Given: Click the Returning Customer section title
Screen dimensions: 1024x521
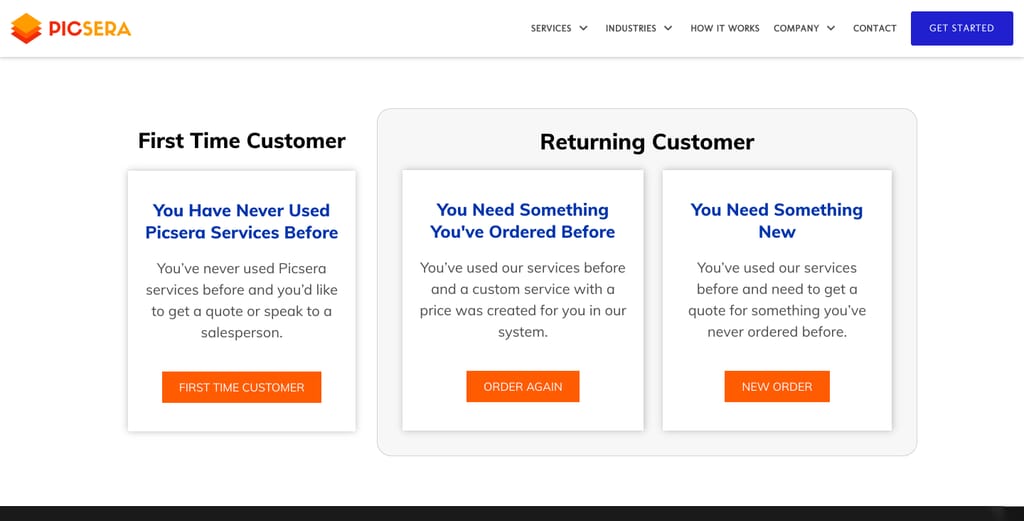Looking at the screenshot, I should [647, 142].
